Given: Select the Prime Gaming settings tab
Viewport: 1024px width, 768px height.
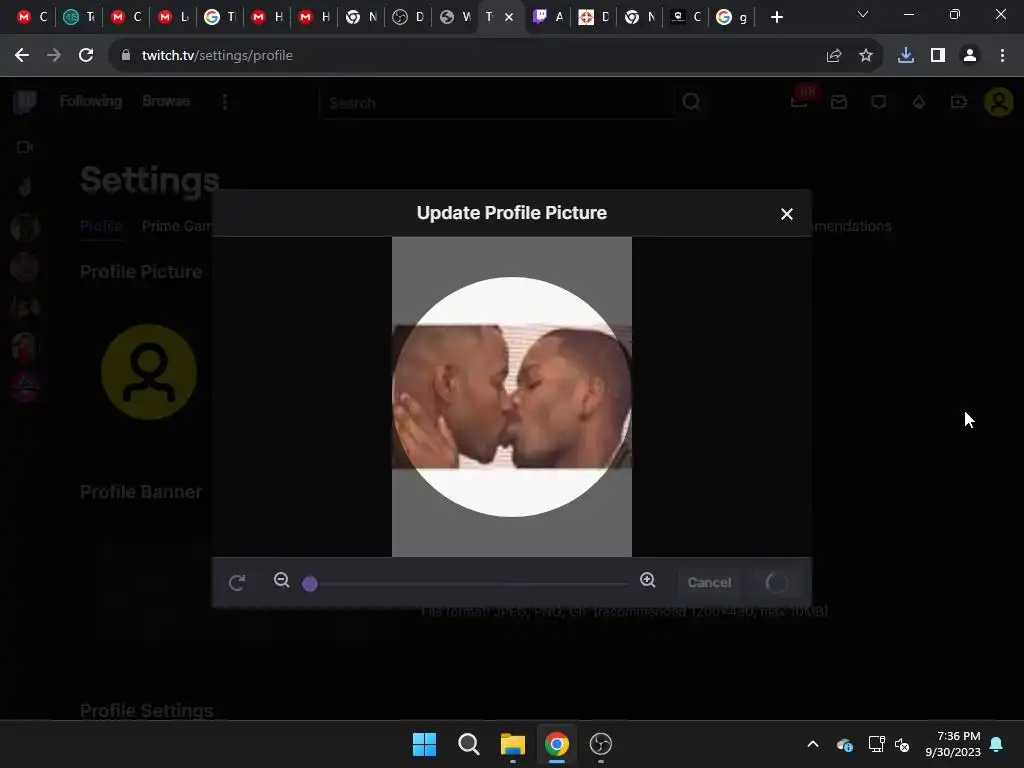Looking at the screenshot, I should point(176,226).
